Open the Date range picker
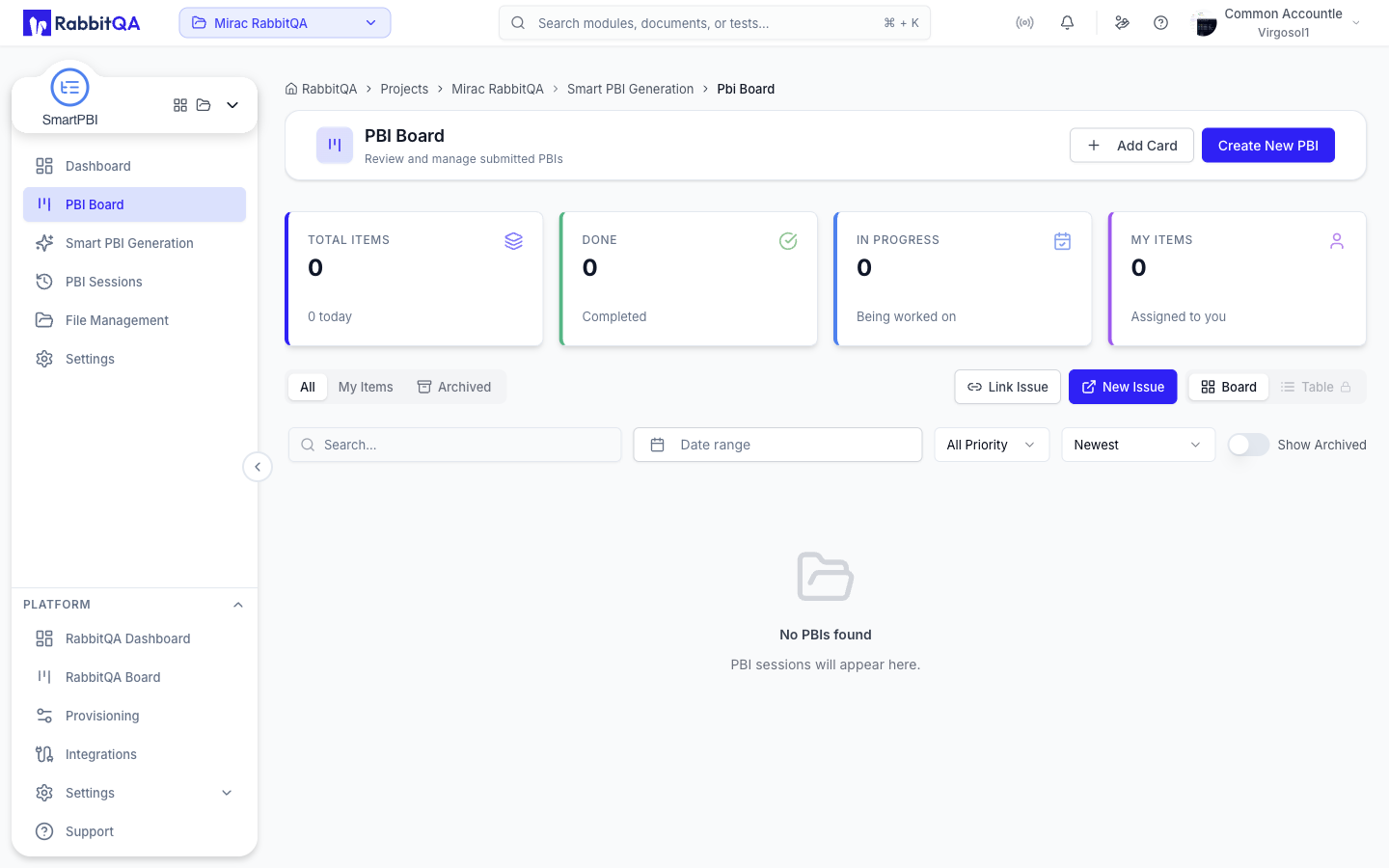1389x868 pixels. [x=777, y=445]
